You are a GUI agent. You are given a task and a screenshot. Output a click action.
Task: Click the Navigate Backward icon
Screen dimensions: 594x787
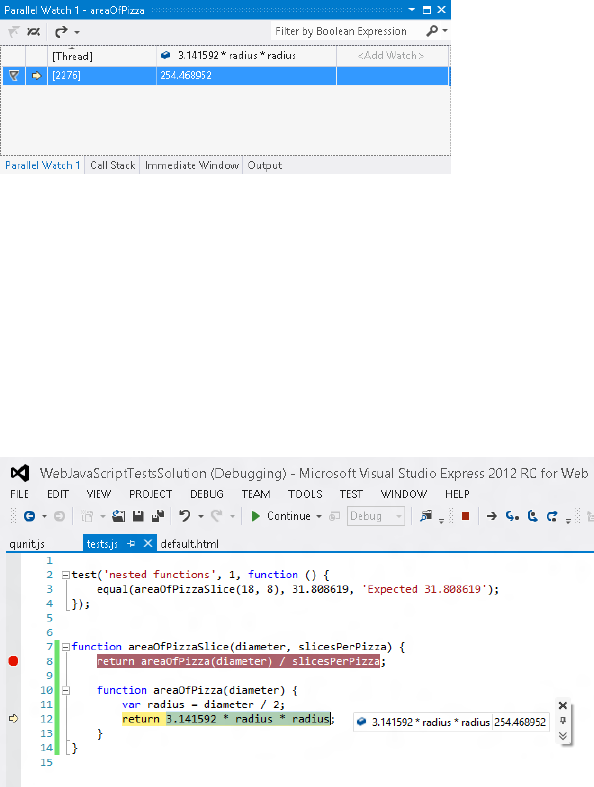30,516
